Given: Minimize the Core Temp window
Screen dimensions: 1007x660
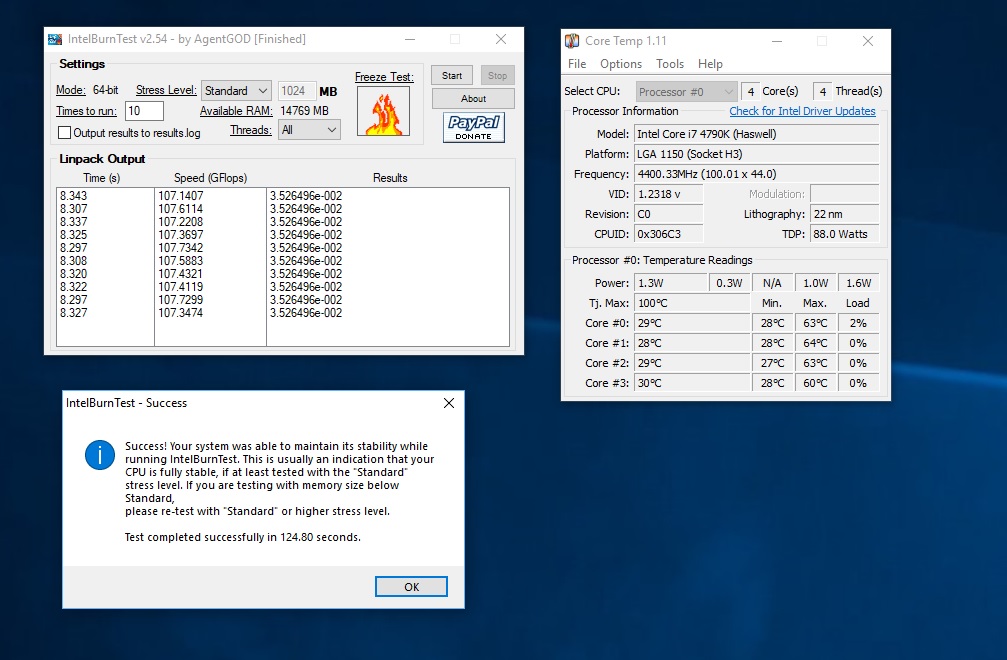Looking at the screenshot, I should click(777, 41).
